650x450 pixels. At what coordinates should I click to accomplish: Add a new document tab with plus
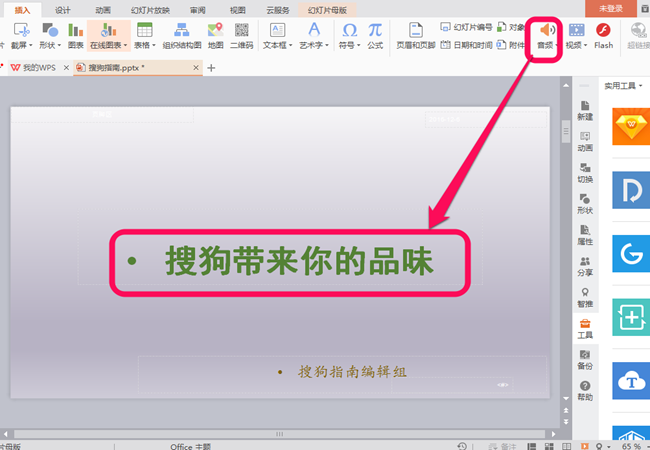pyautogui.click(x=211, y=68)
